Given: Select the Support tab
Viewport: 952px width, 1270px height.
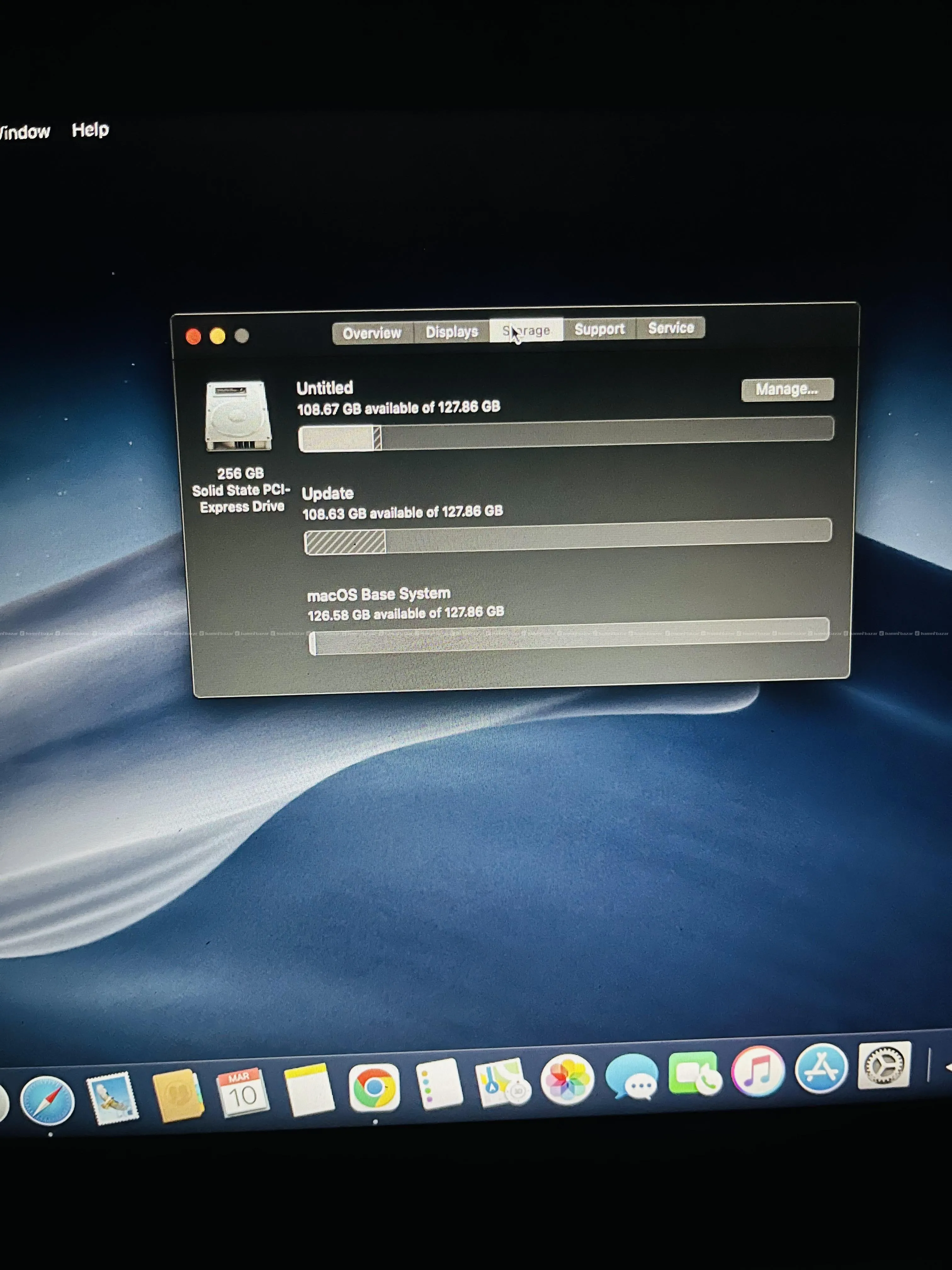Looking at the screenshot, I should point(599,329).
